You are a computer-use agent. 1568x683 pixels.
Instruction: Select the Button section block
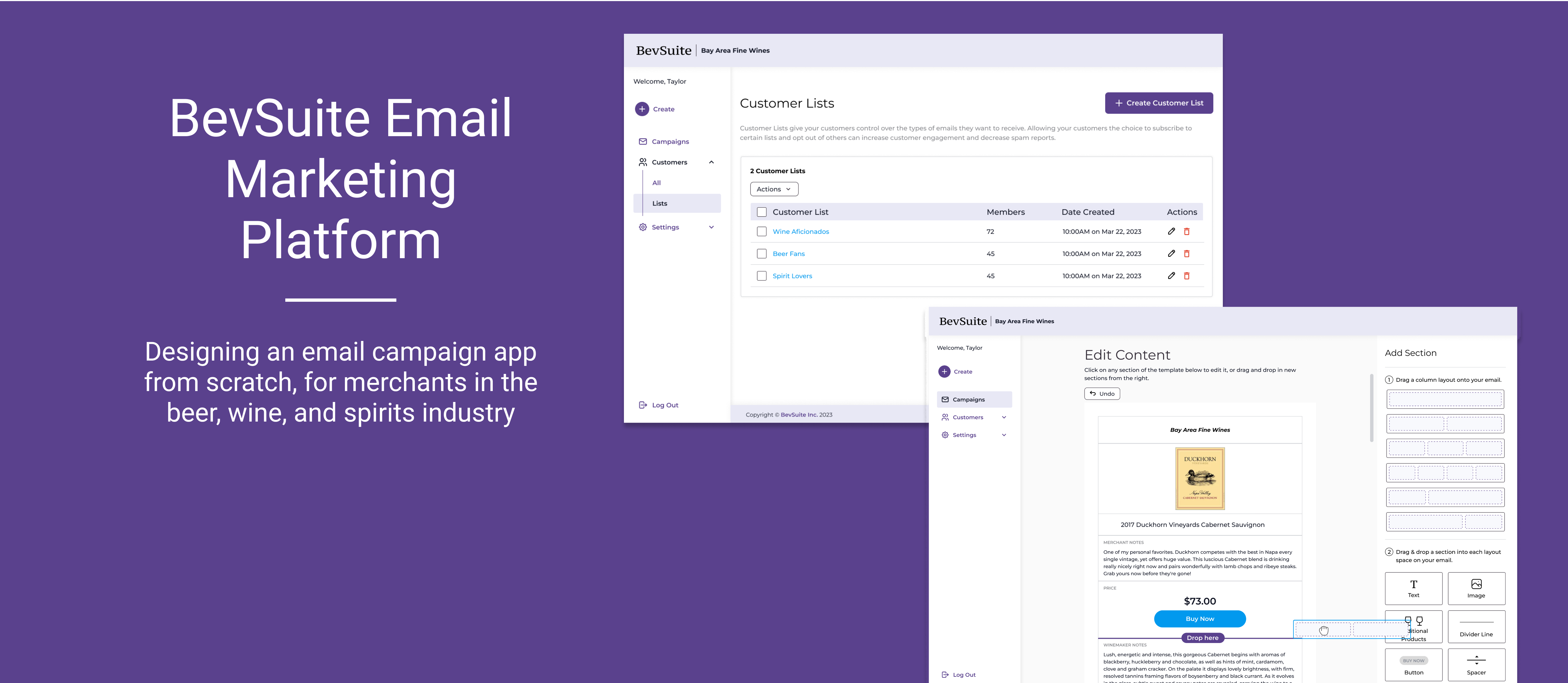click(1413, 665)
